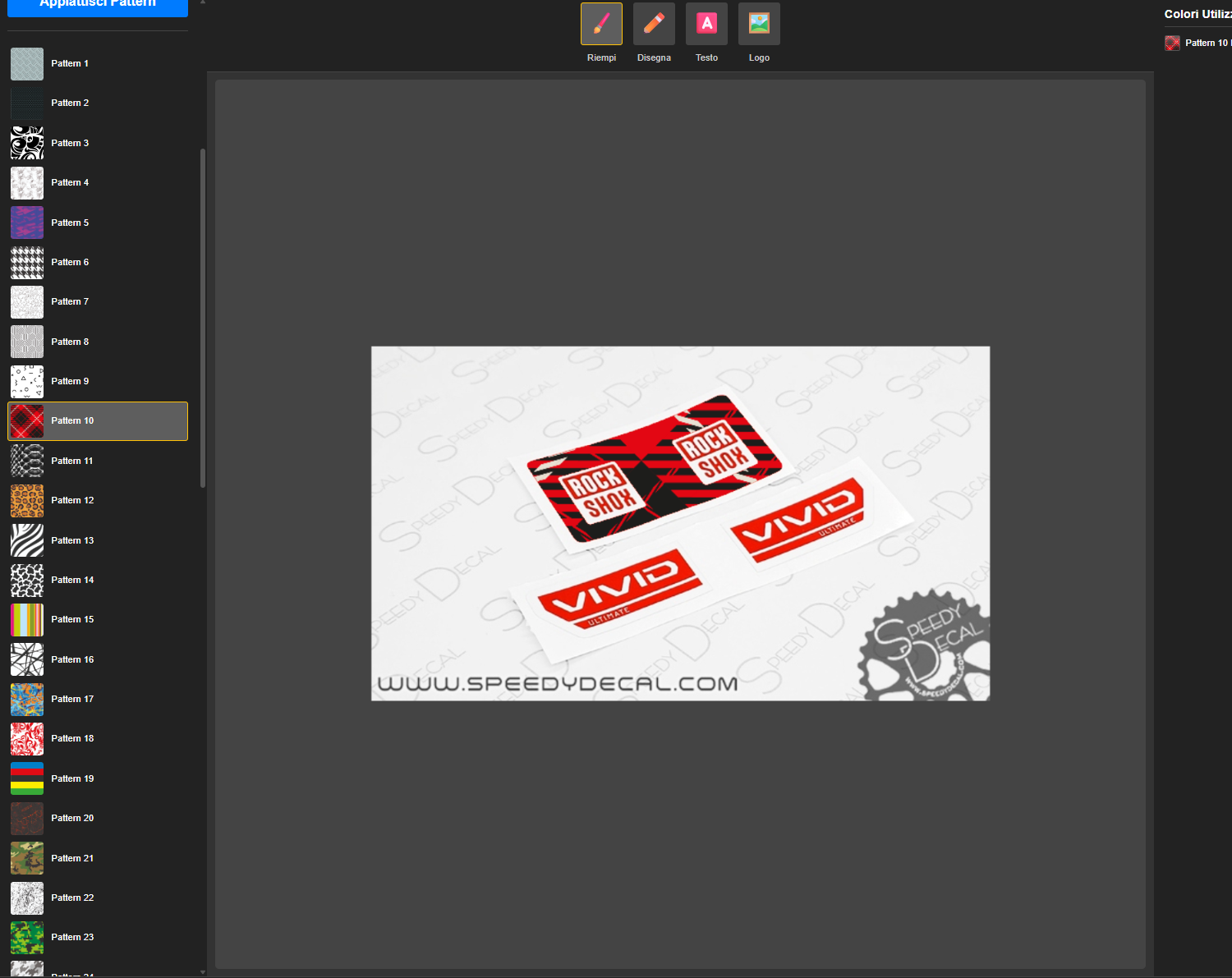
Task: Select Pattern 5 purple thumbnail
Action: 27,223
